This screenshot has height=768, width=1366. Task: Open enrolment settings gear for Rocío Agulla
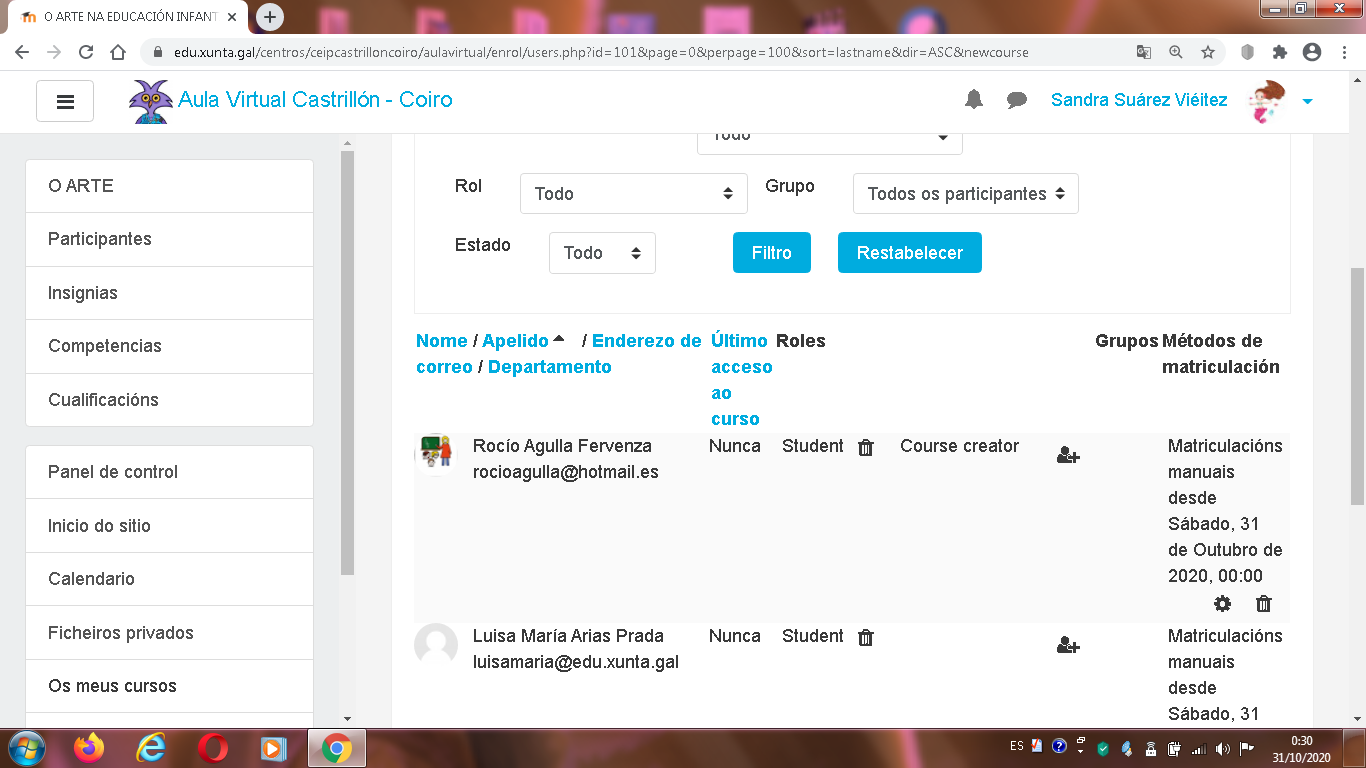tap(1222, 604)
